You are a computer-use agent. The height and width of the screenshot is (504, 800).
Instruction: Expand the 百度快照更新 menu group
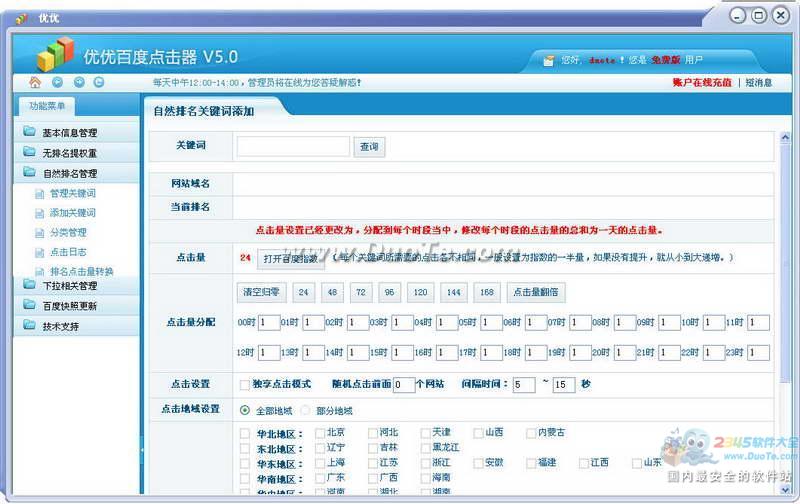(x=77, y=306)
